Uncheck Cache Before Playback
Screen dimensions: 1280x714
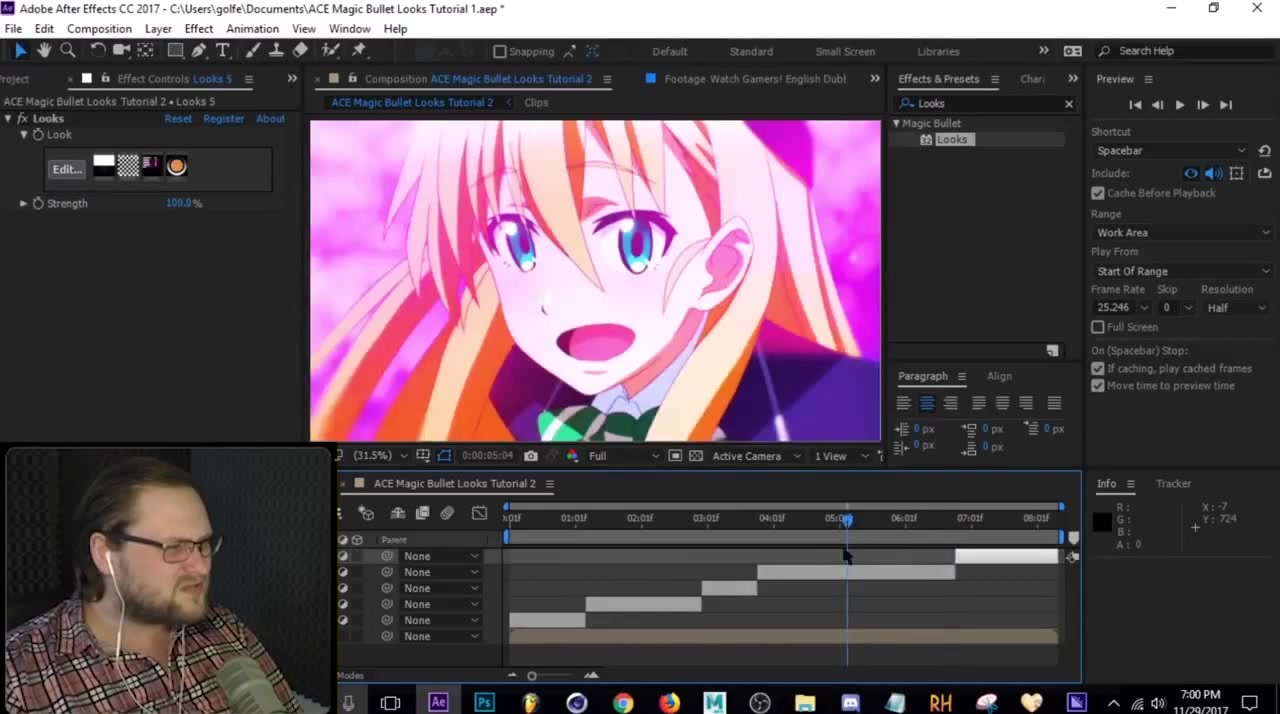pyautogui.click(x=1098, y=193)
